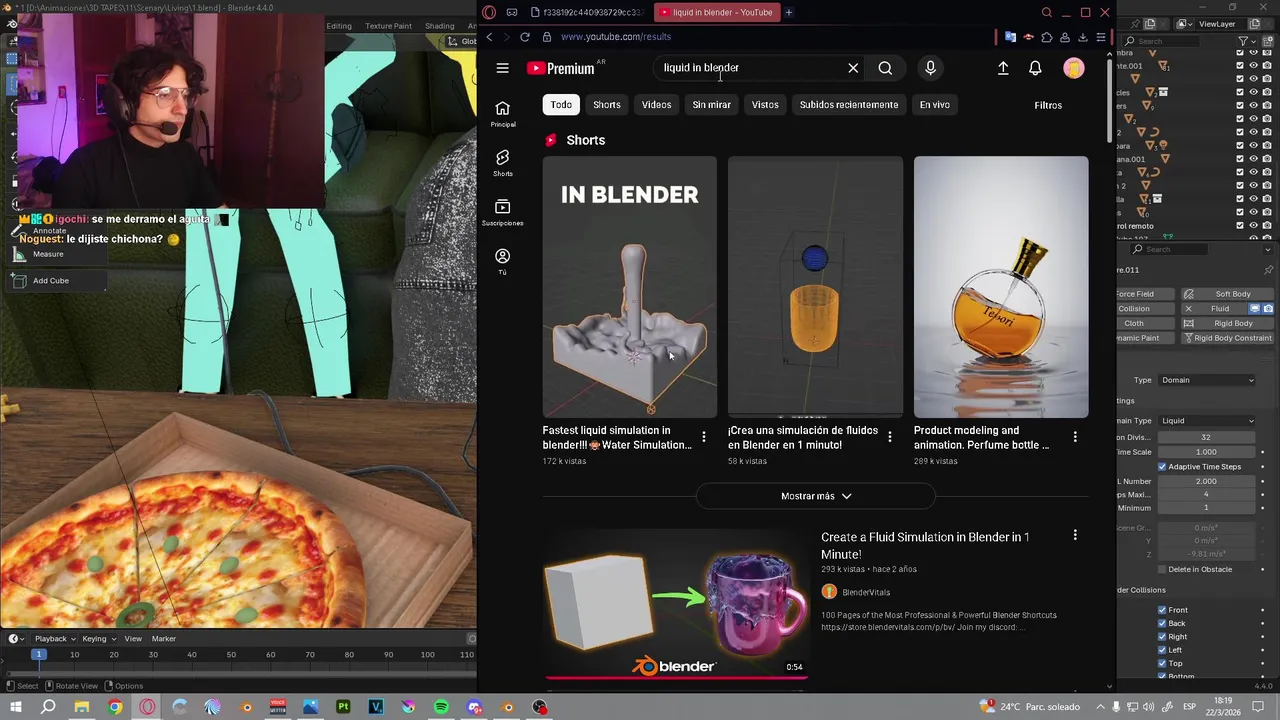
Task: Open the YouTube hamburger menu
Action: coord(502,68)
